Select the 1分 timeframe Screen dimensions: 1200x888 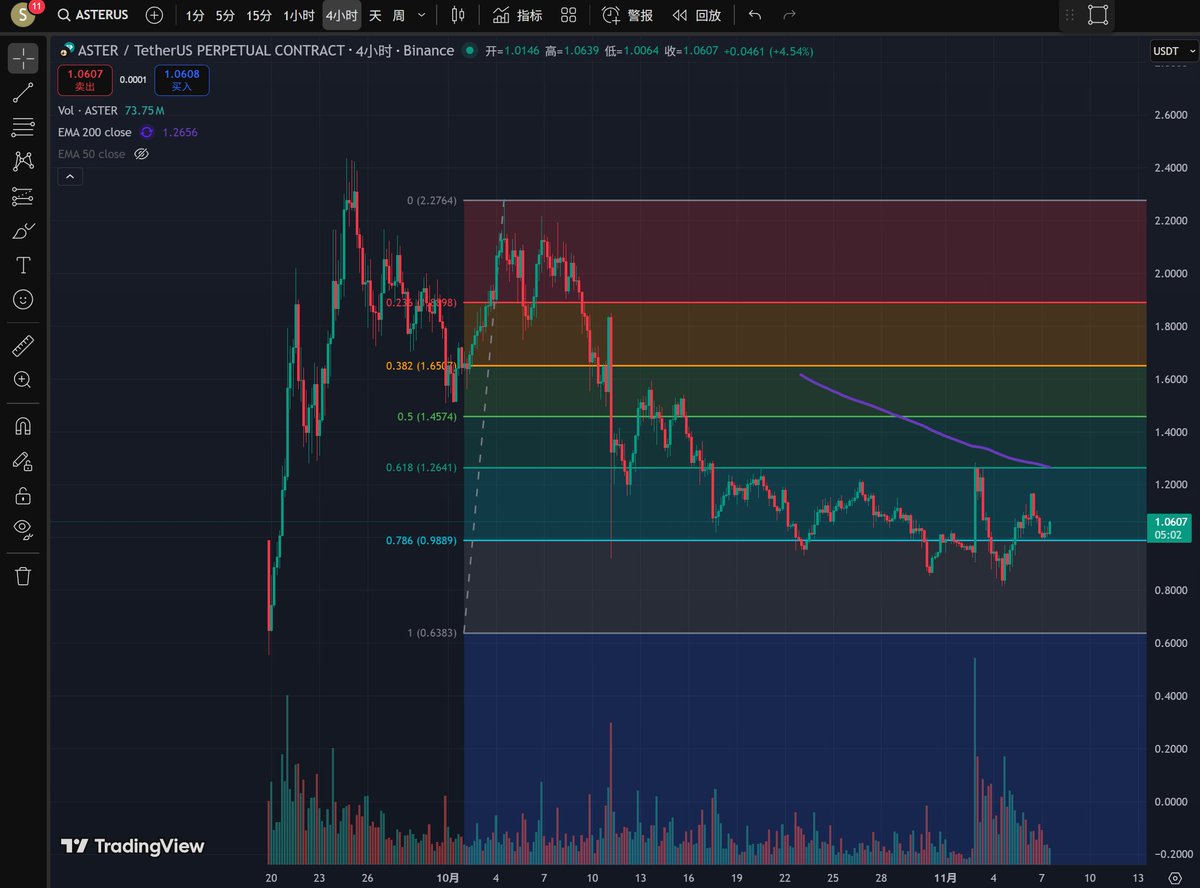(x=195, y=15)
